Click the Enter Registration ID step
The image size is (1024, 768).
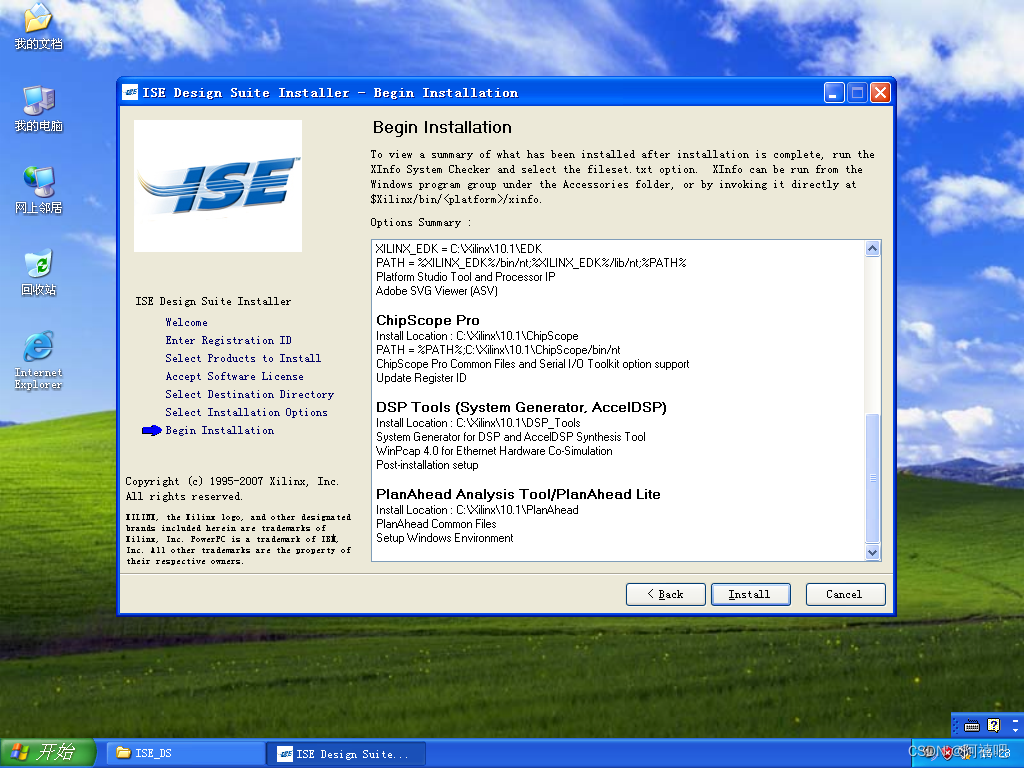[x=229, y=340]
